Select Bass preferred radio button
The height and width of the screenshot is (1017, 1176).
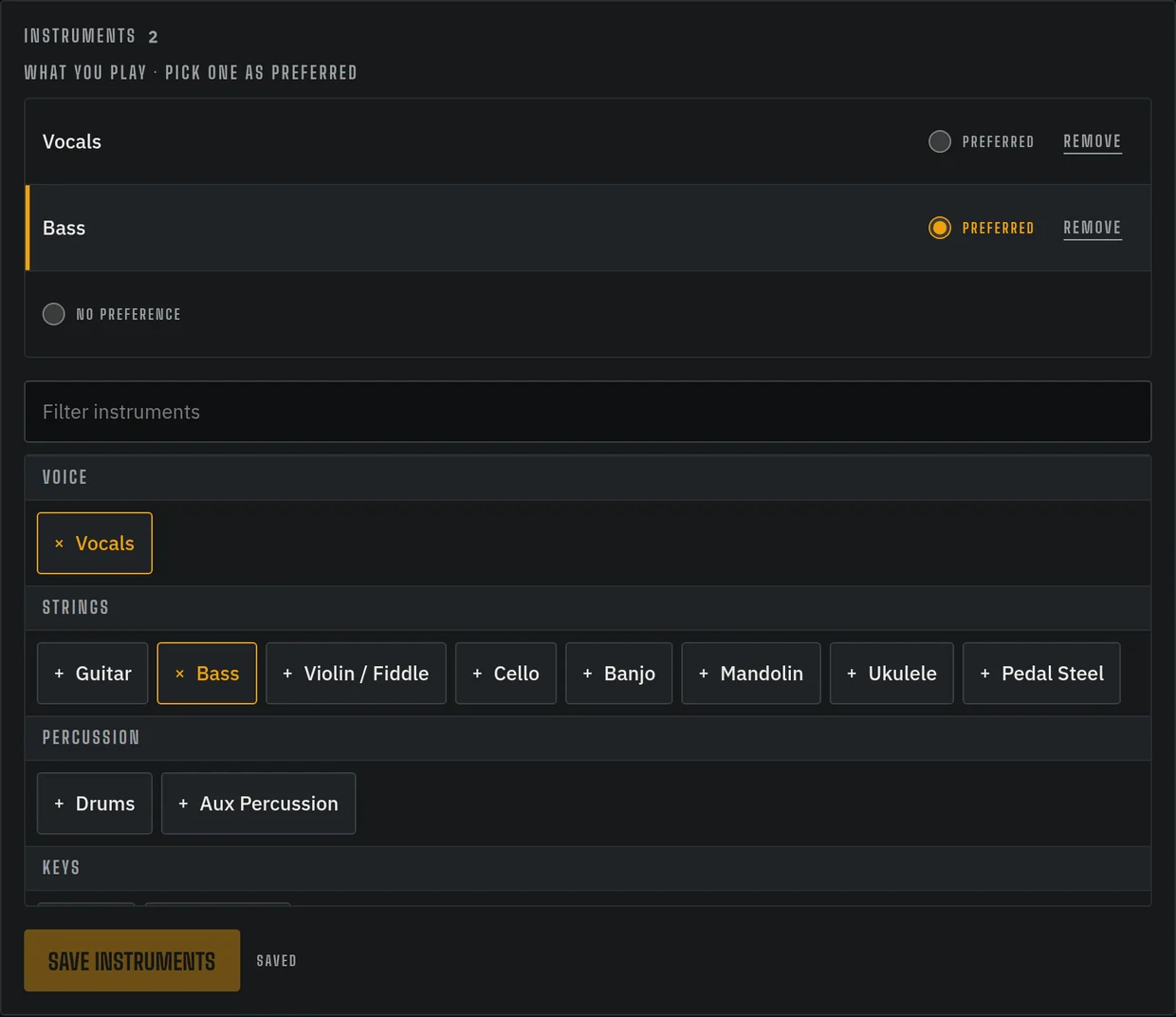pyautogui.click(x=939, y=228)
